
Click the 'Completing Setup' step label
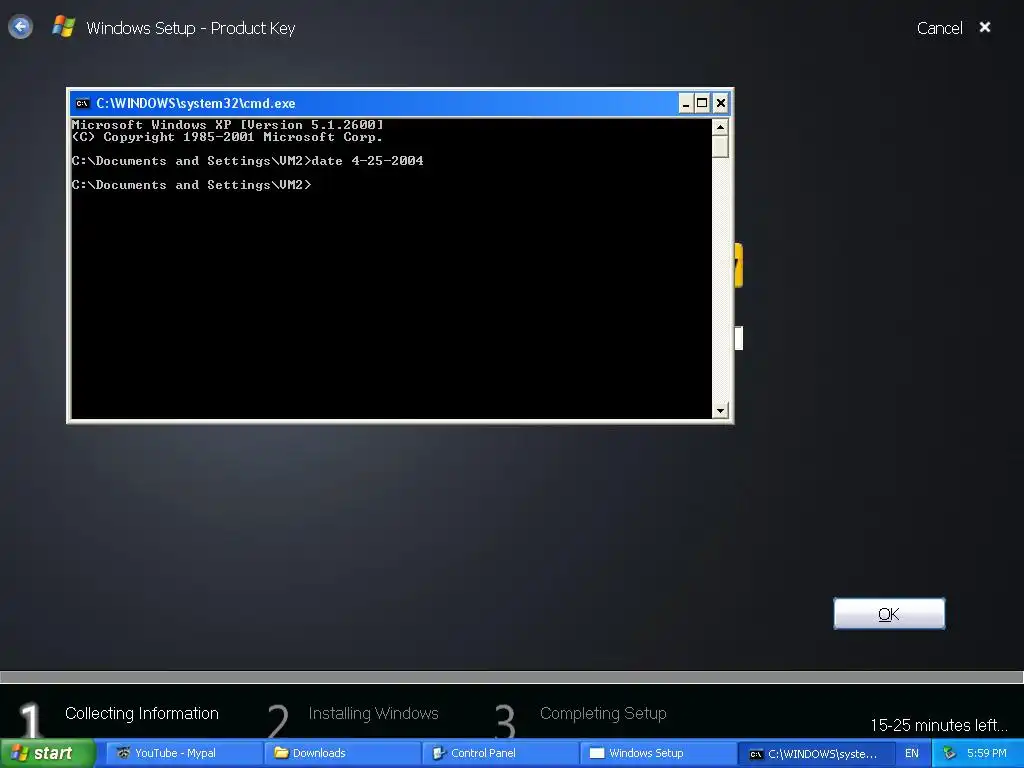pyautogui.click(x=603, y=714)
